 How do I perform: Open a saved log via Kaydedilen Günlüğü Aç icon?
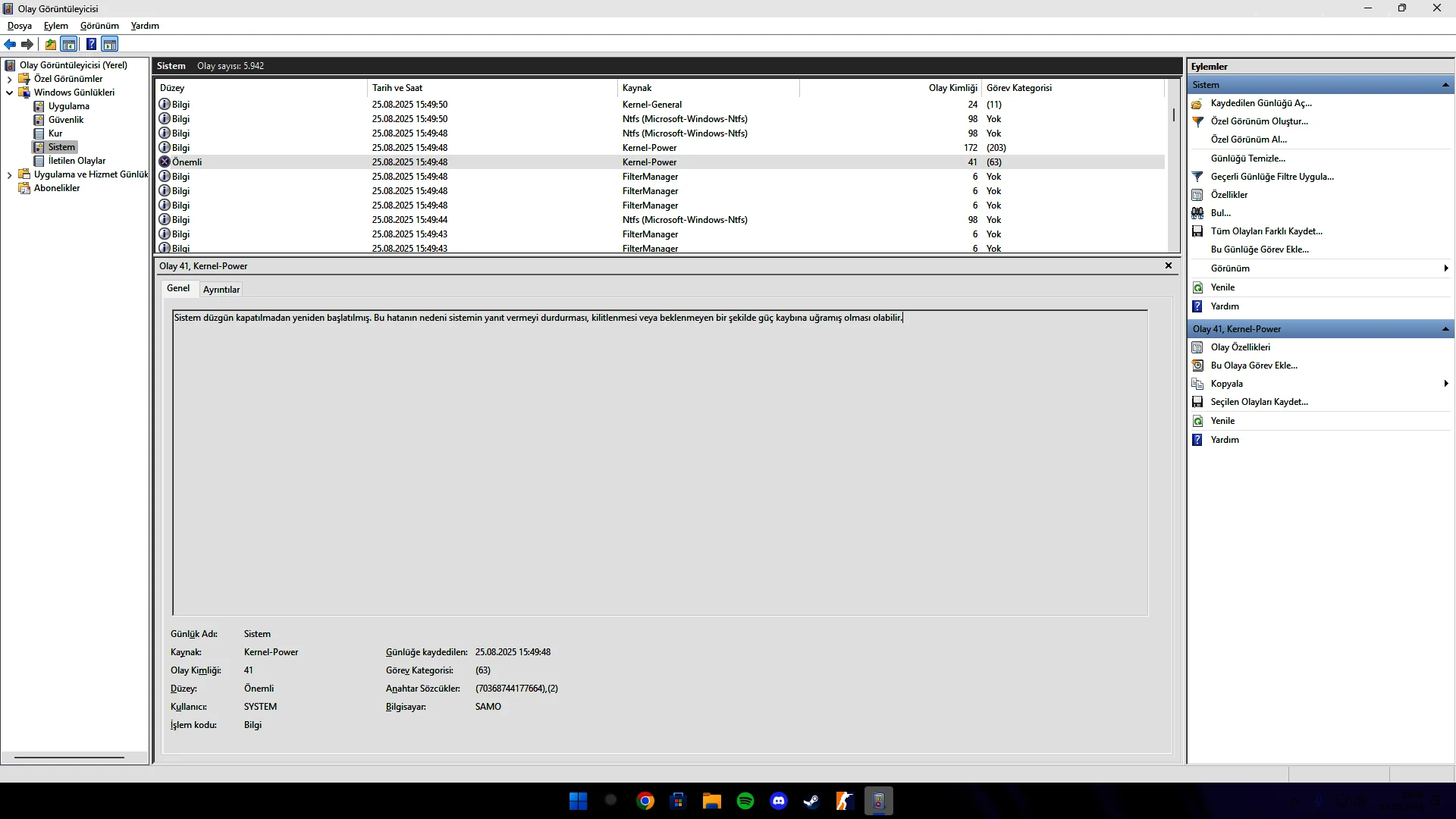1198,103
